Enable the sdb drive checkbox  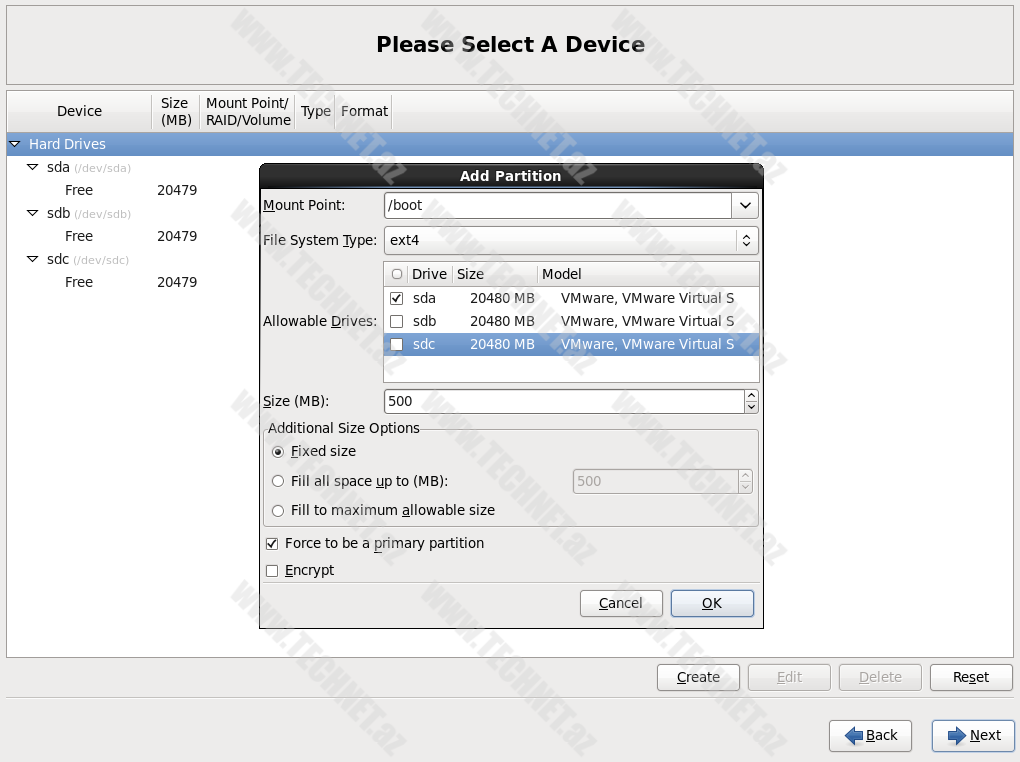(397, 321)
